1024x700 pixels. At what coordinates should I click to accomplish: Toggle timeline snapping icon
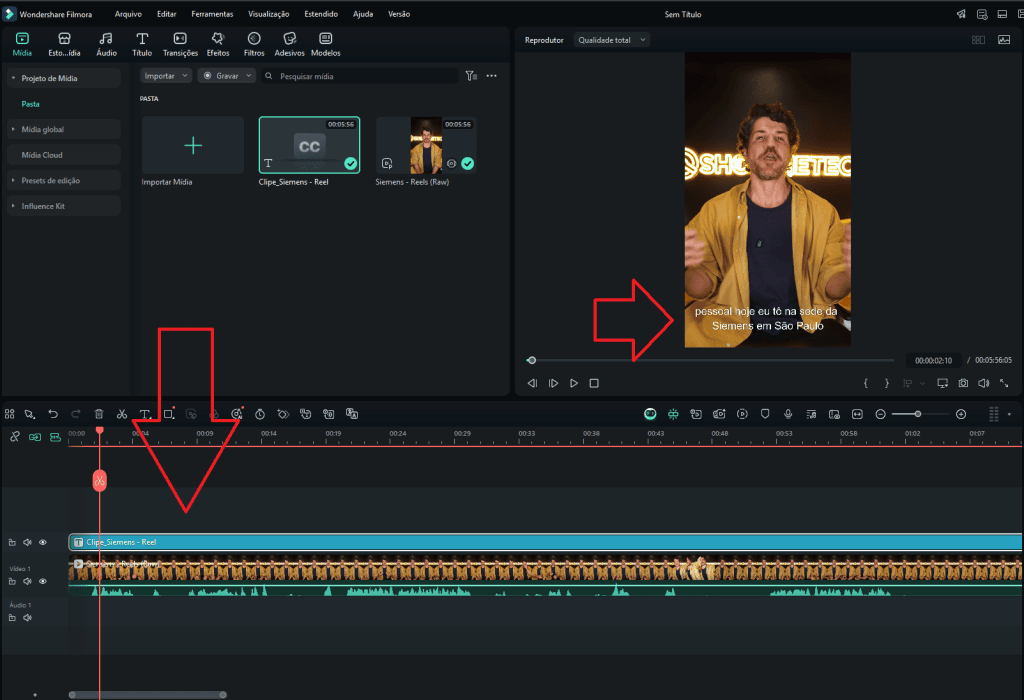tap(673, 414)
